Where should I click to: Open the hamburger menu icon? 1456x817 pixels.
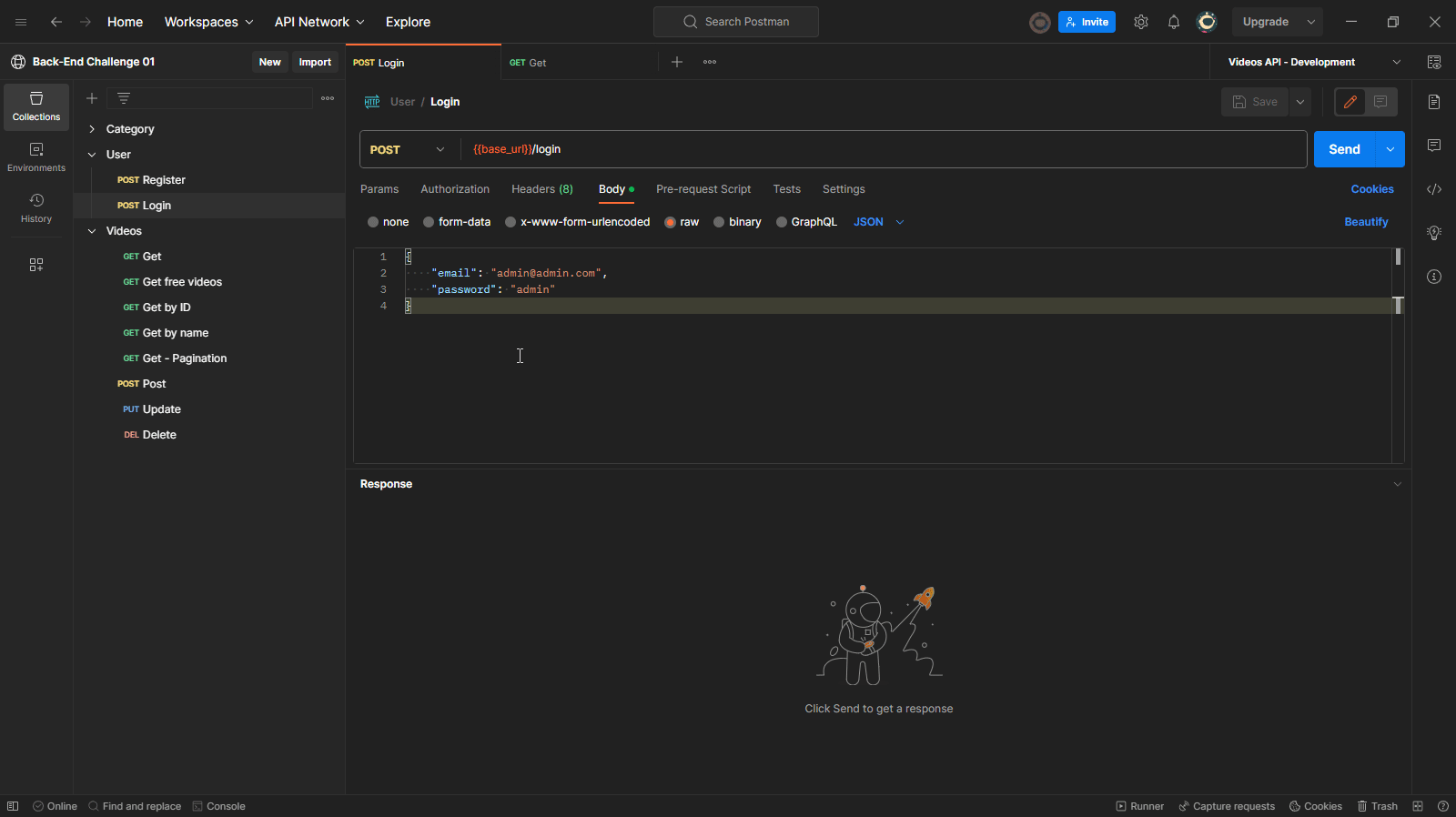tap(21, 22)
